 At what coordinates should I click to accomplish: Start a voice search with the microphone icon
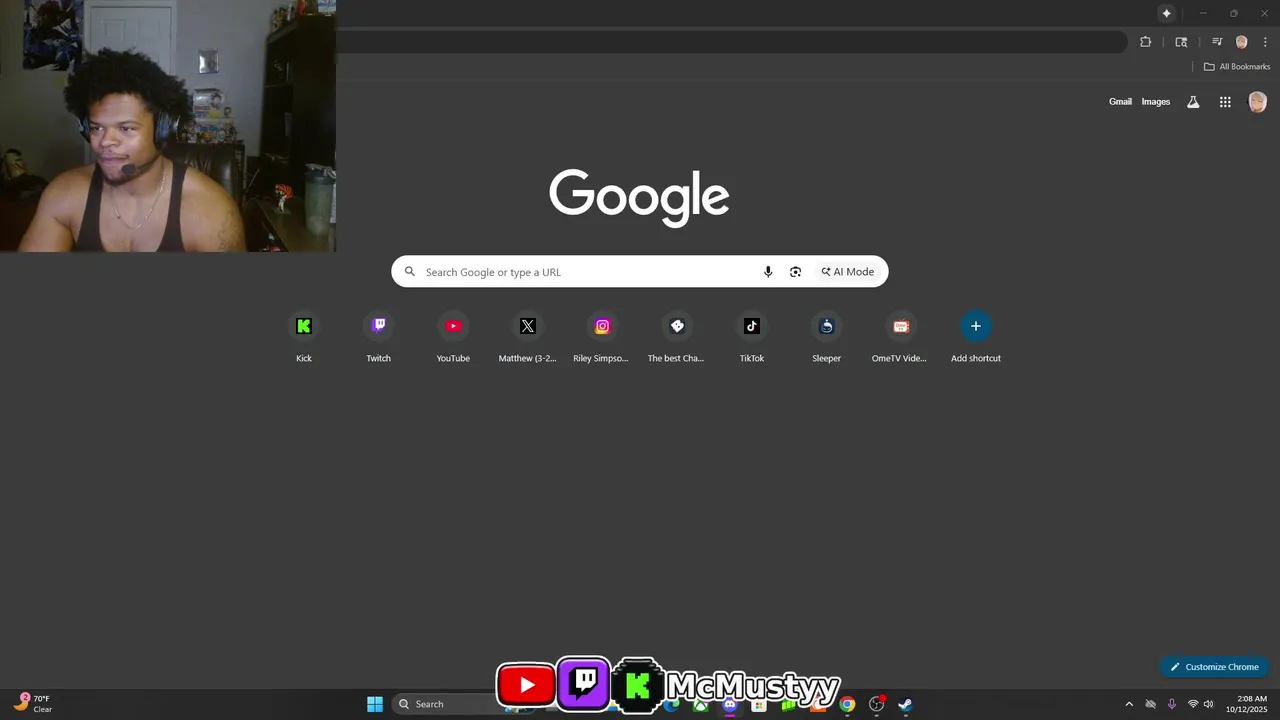click(768, 272)
